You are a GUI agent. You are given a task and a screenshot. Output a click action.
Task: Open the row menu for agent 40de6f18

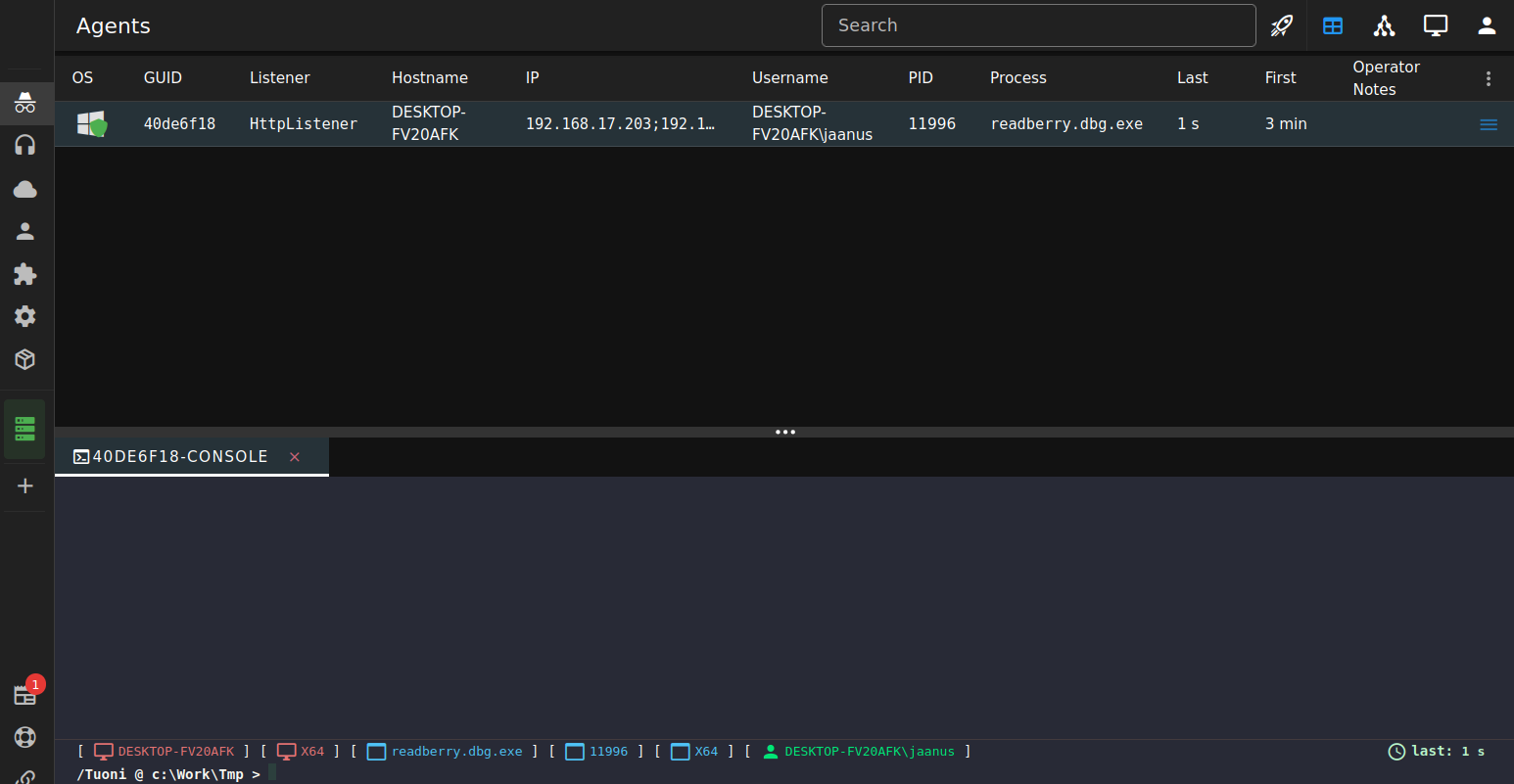[1489, 124]
